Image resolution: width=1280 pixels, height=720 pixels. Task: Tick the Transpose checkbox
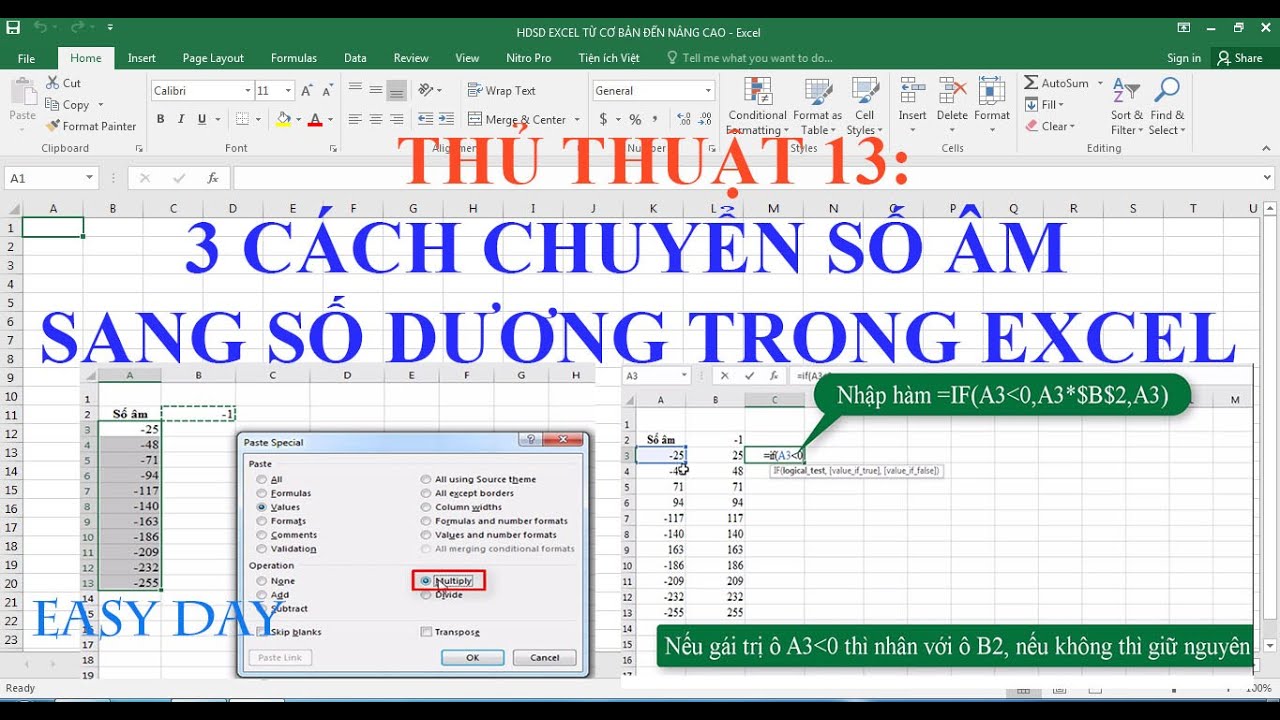click(426, 632)
